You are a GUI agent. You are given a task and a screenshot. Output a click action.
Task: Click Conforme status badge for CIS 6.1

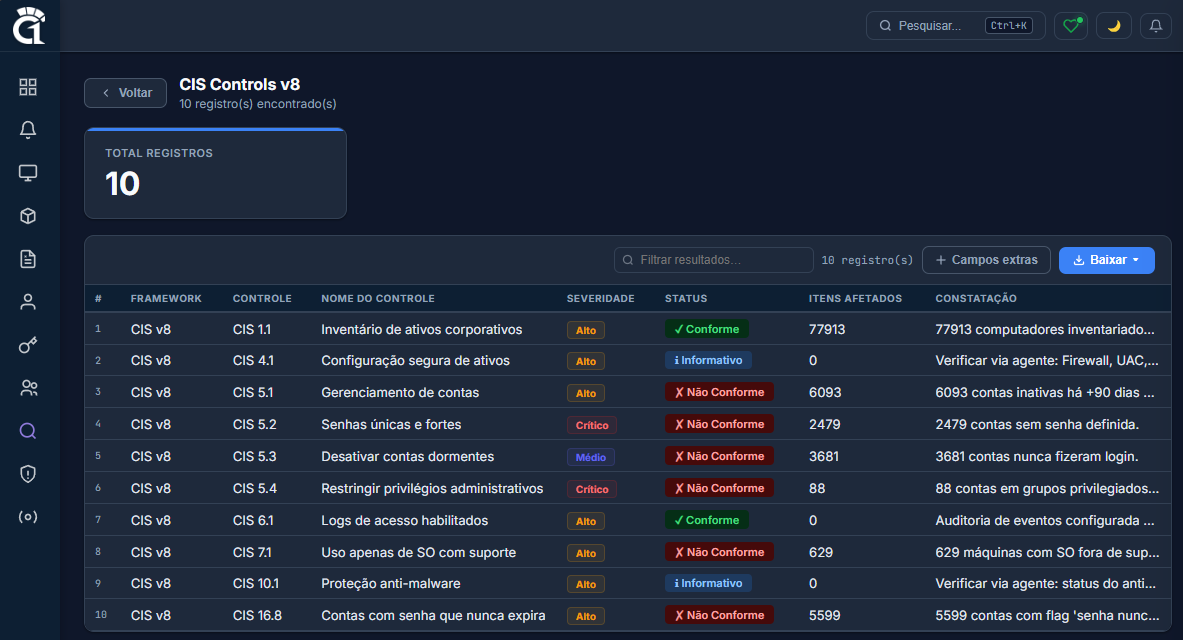click(x=707, y=520)
